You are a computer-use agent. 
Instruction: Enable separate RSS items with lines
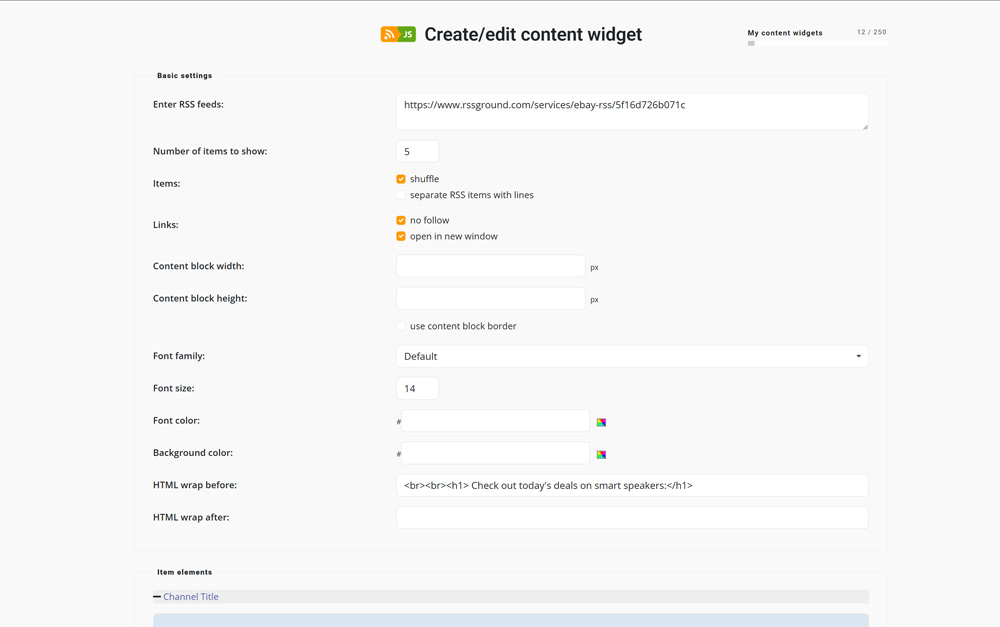click(401, 195)
